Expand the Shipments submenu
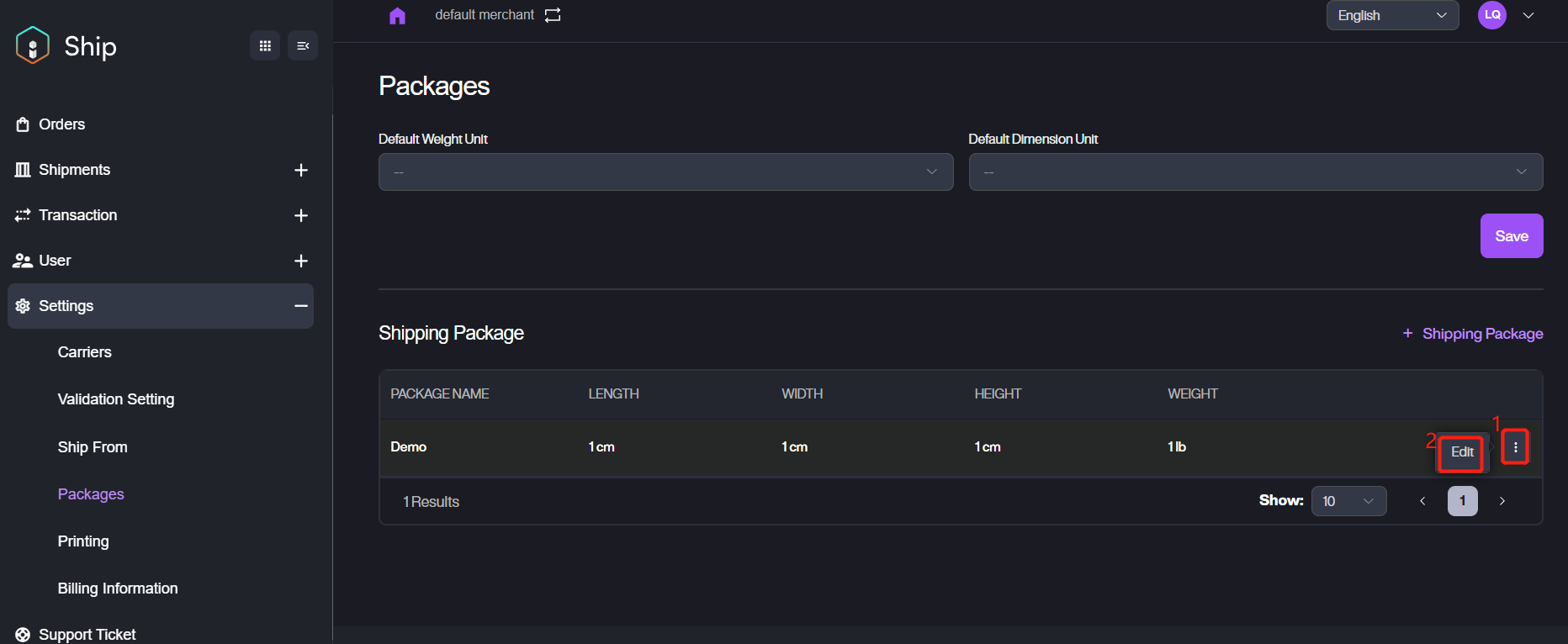 (301, 170)
